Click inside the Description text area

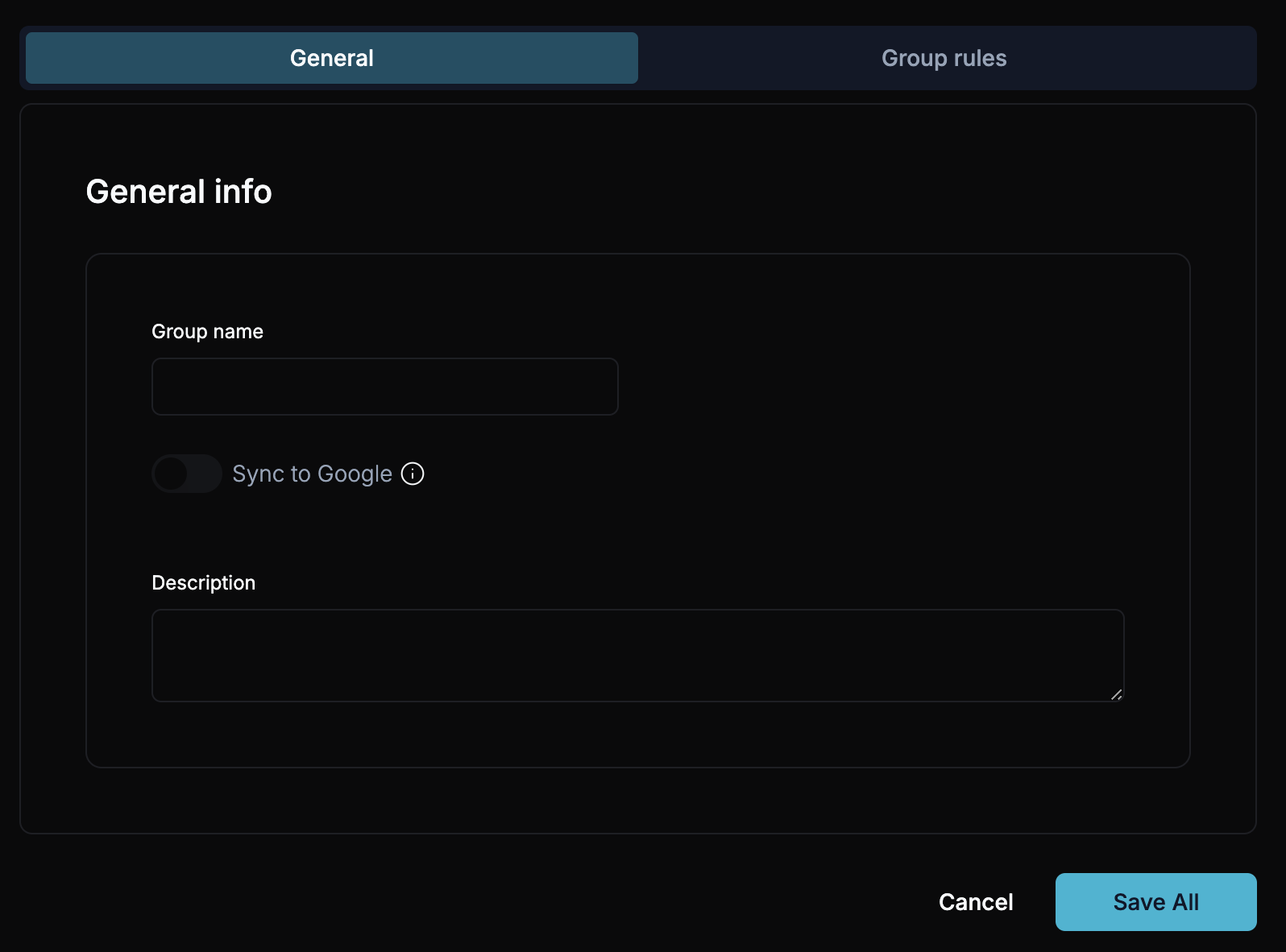637,656
